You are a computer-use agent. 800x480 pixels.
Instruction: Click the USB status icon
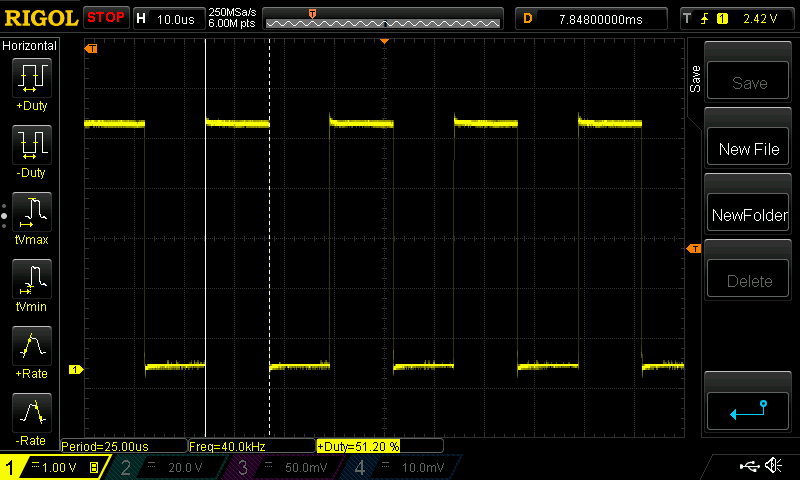tap(749, 466)
